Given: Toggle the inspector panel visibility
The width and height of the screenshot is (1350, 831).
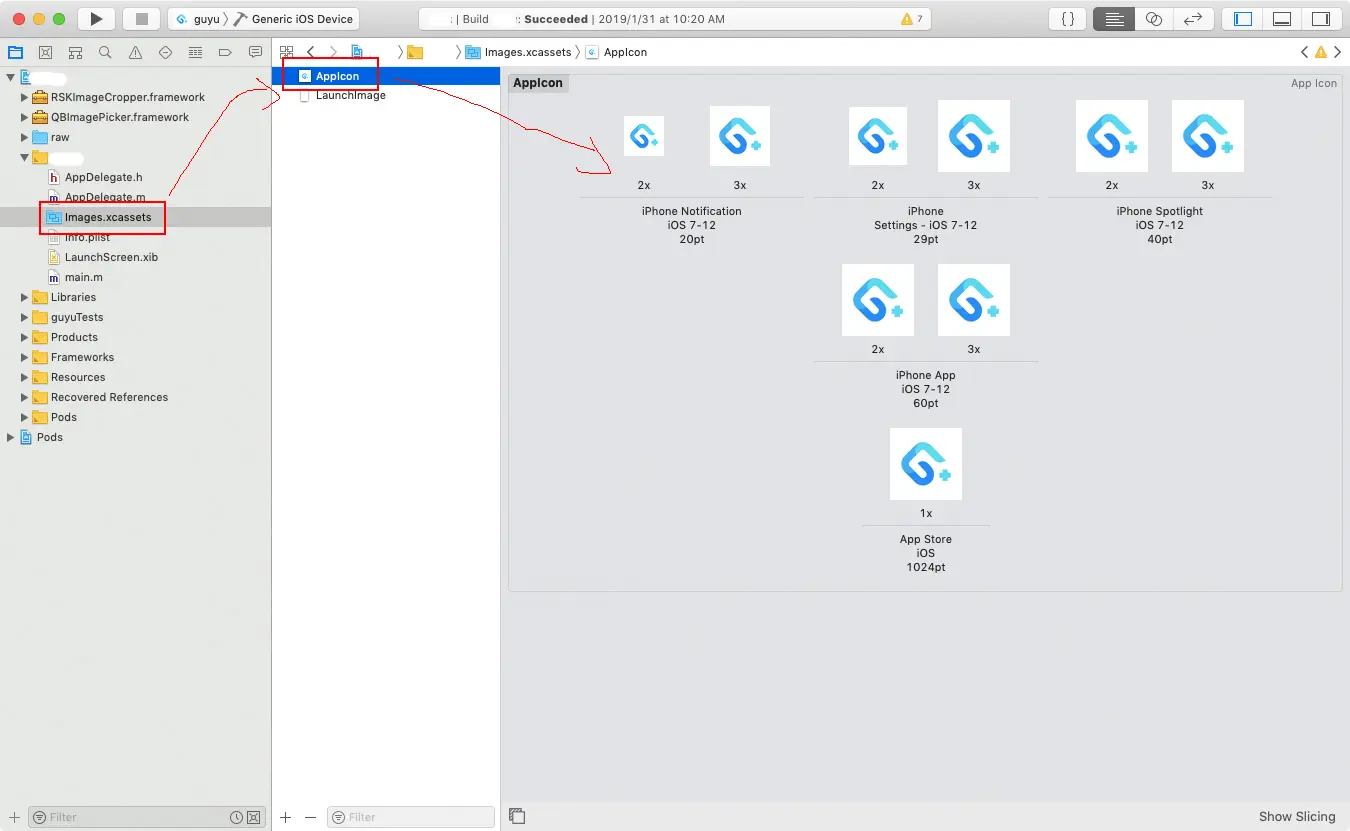Looking at the screenshot, I should click(1321, 19).
